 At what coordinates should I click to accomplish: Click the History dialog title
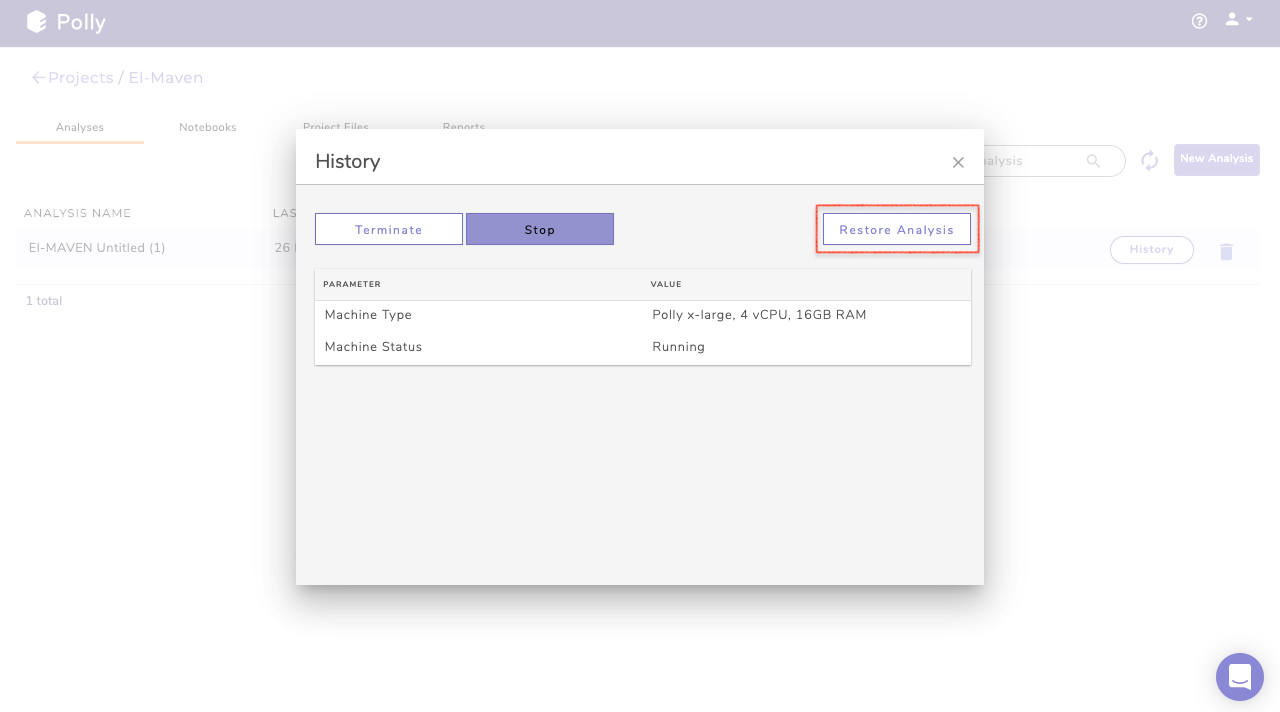348,161
